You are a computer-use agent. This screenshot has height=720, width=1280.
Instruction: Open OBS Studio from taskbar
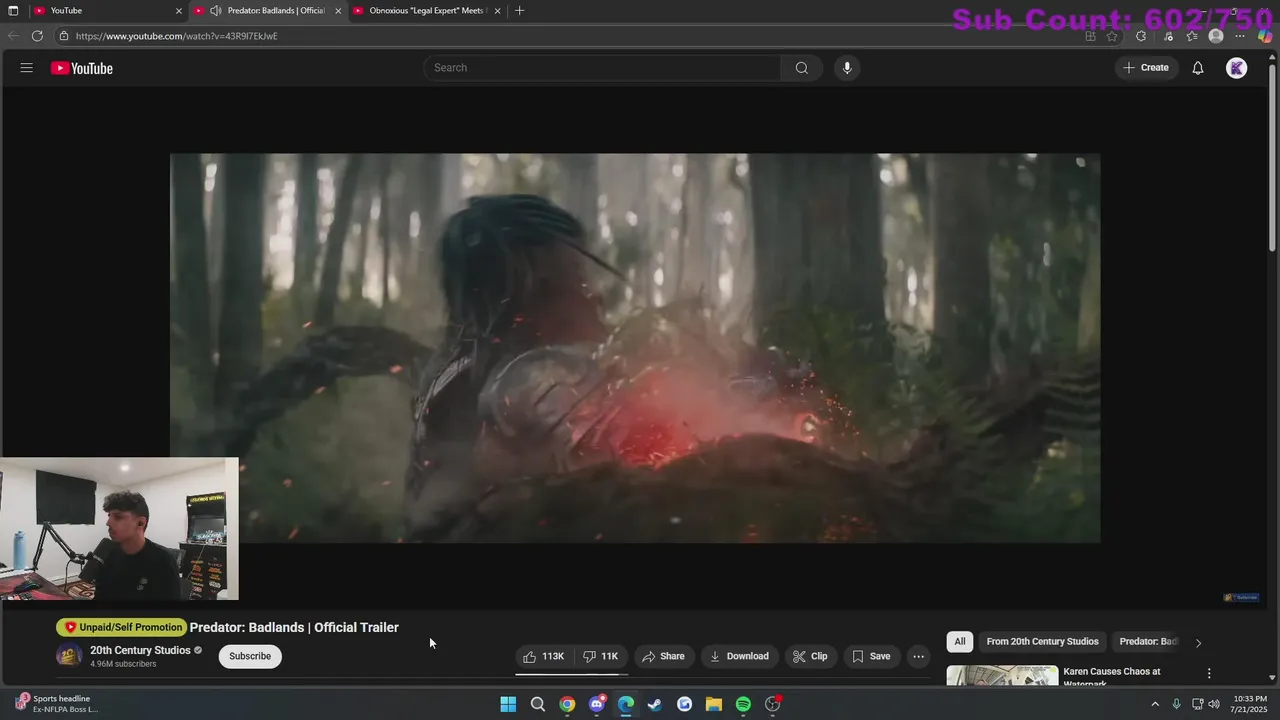point(773,704)
